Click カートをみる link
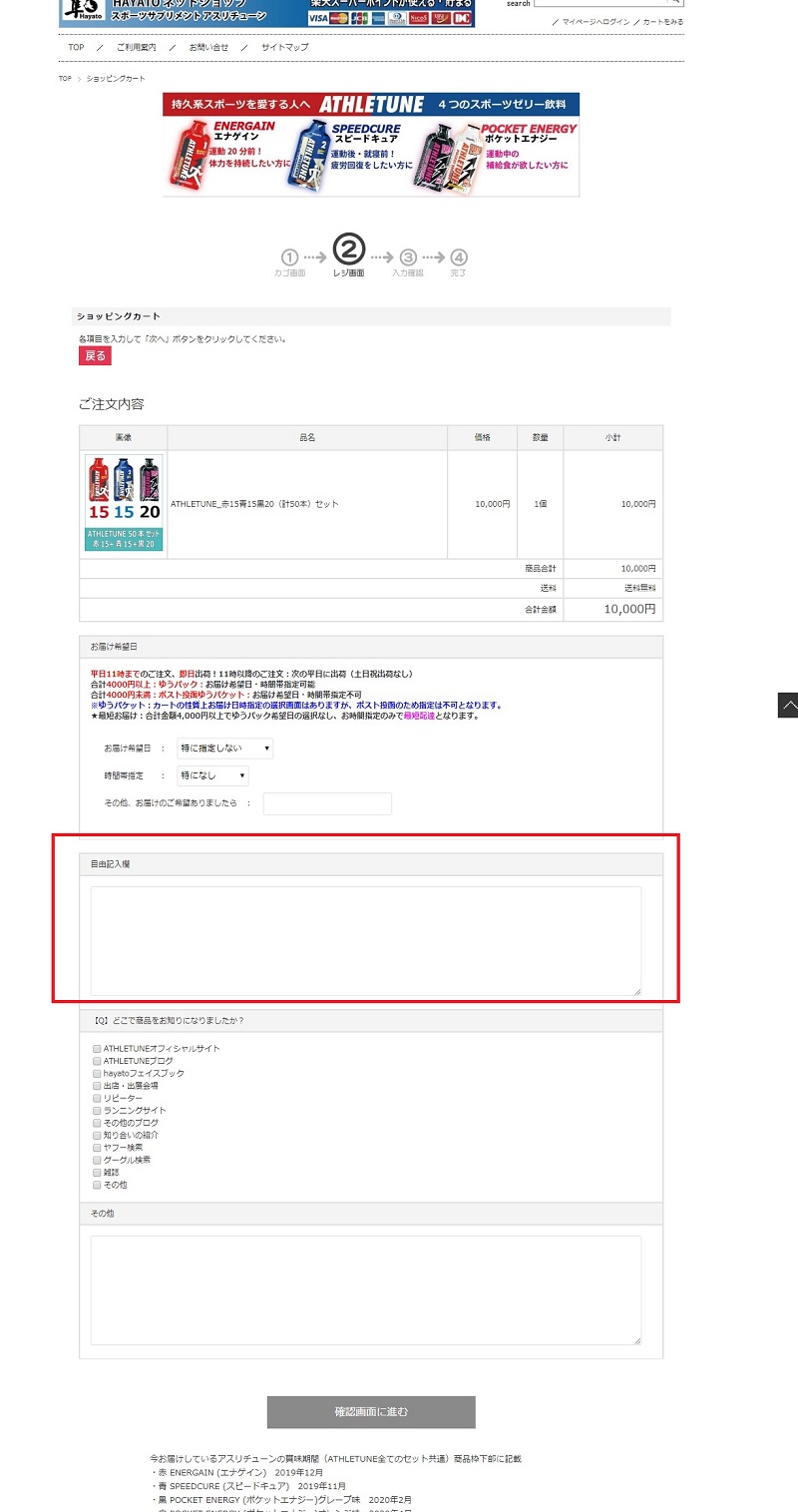This screenshot has height=1512, width=798. point(663,22)
